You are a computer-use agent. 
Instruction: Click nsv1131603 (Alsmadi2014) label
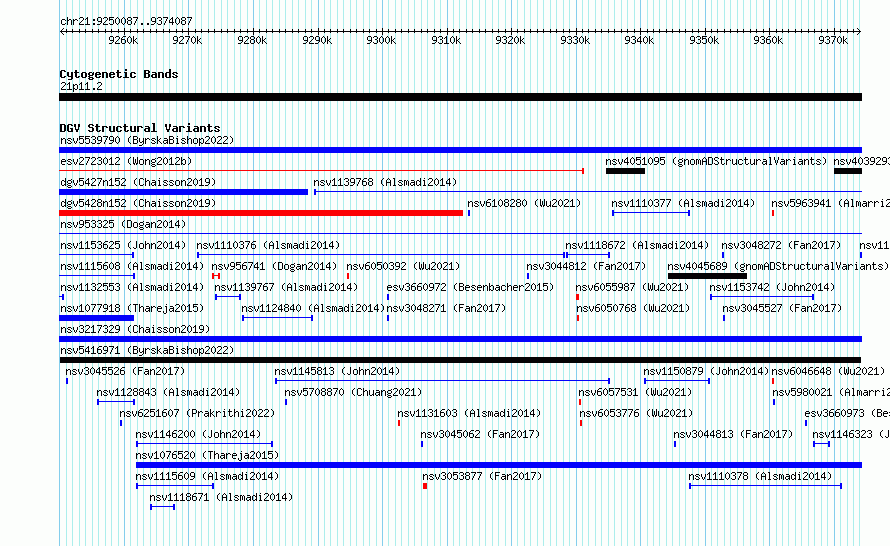pyautogui.click(x=469, y=413)
